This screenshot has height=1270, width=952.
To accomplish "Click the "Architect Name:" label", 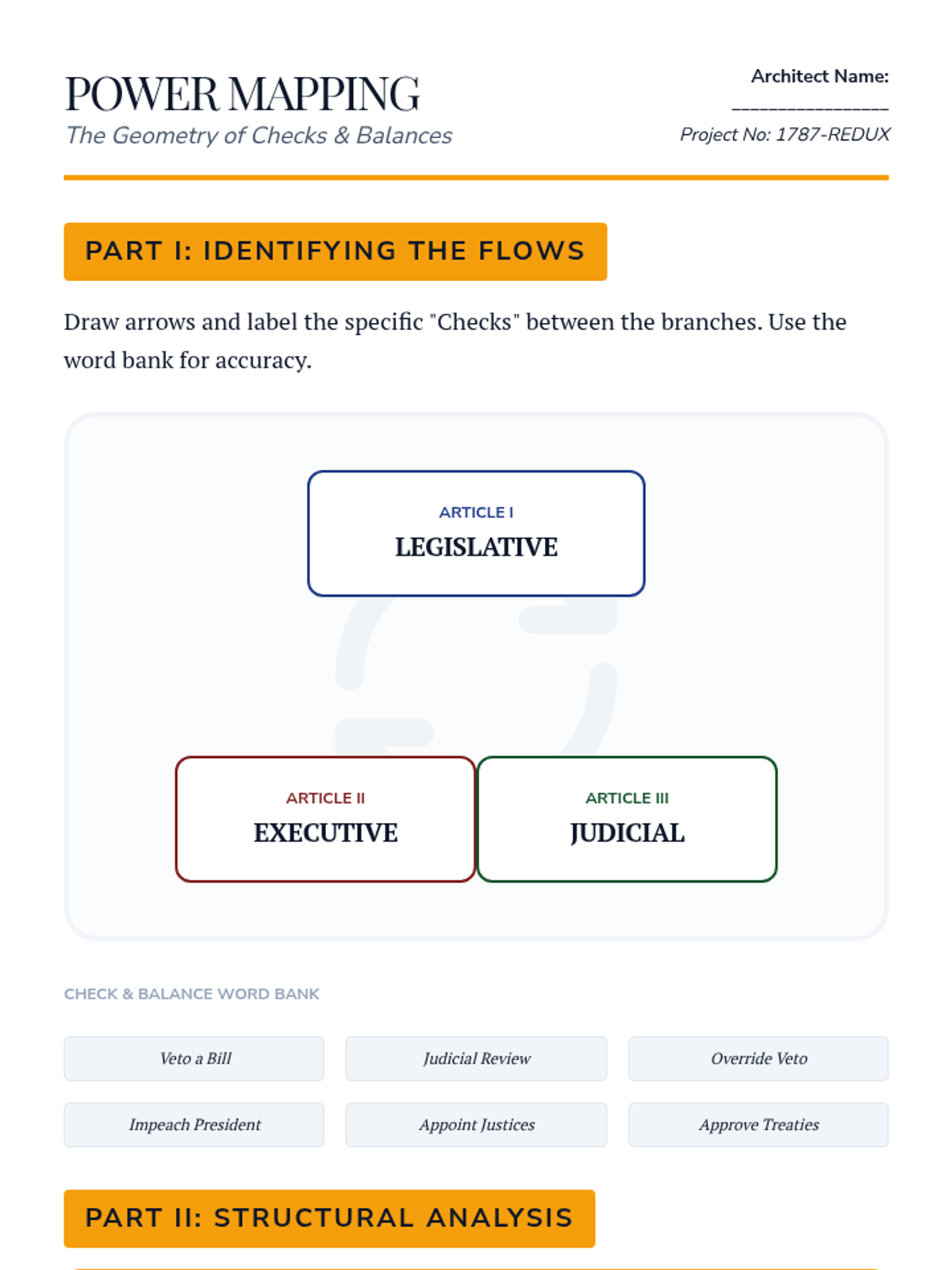I will pyautogui.click(x=820, y=76).
